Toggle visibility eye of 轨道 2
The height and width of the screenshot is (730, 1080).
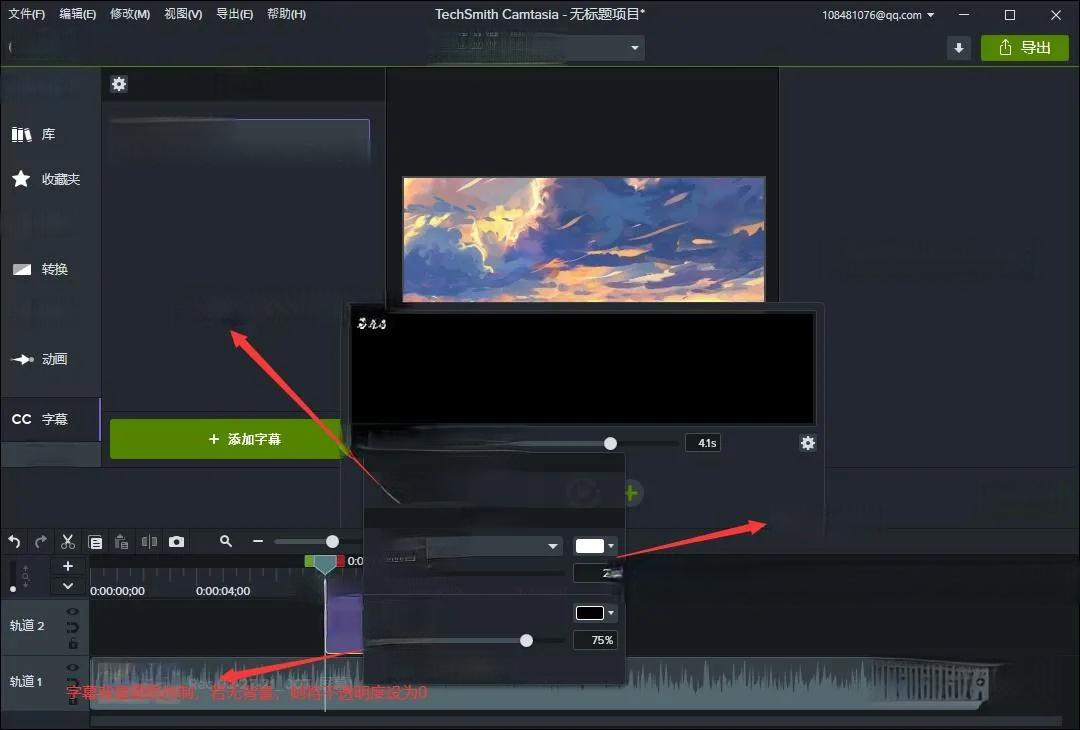pos(73,612)
